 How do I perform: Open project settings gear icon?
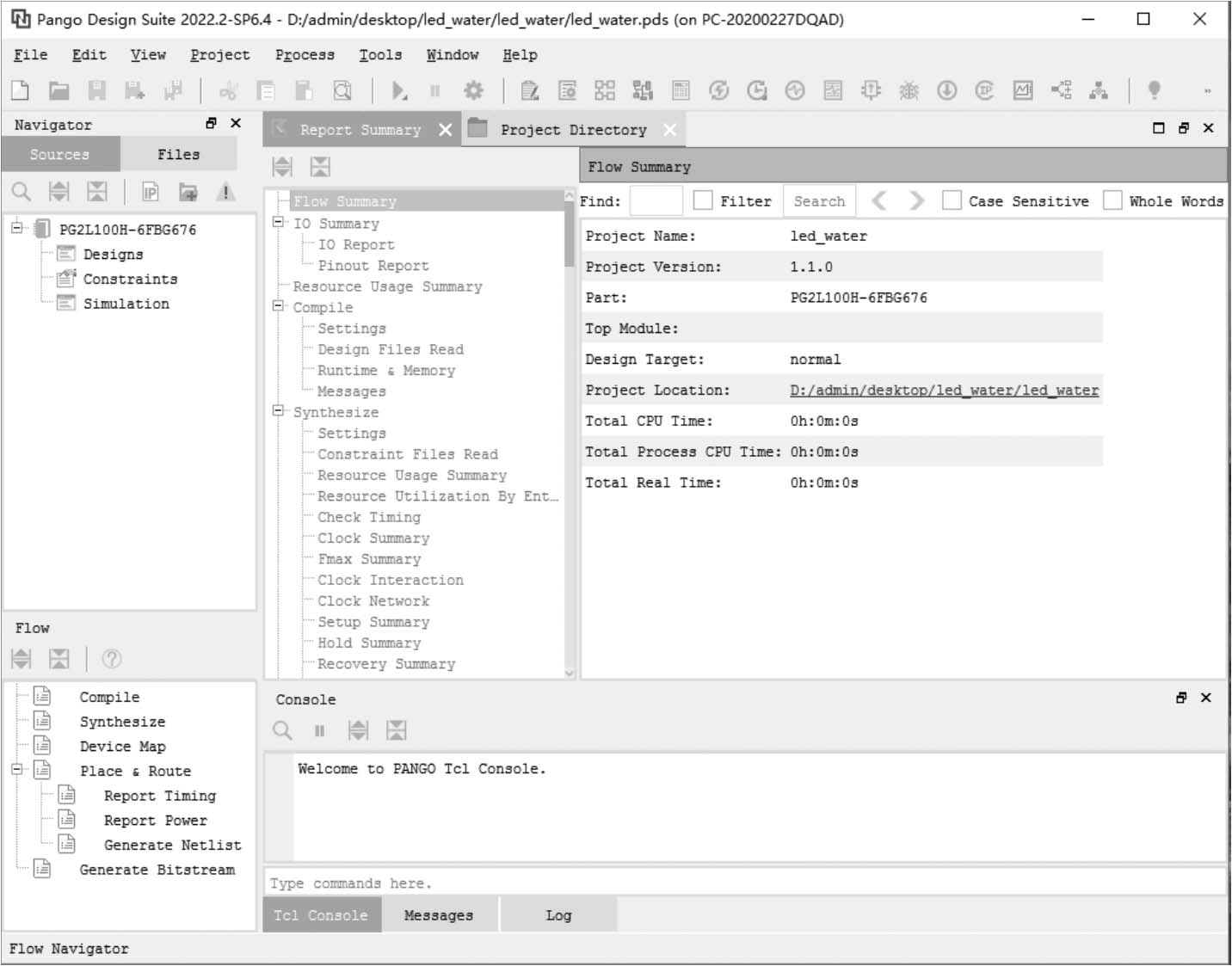[x=473, y=90]
